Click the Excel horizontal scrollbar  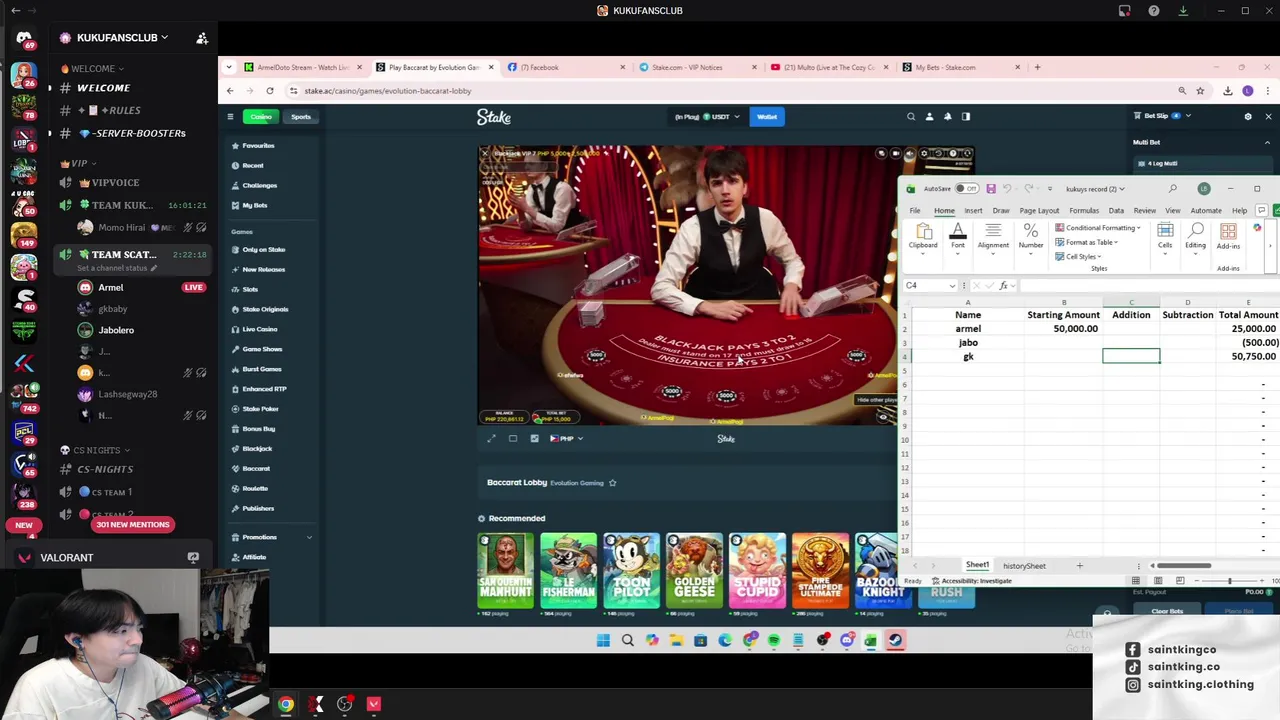point(1185,566)
